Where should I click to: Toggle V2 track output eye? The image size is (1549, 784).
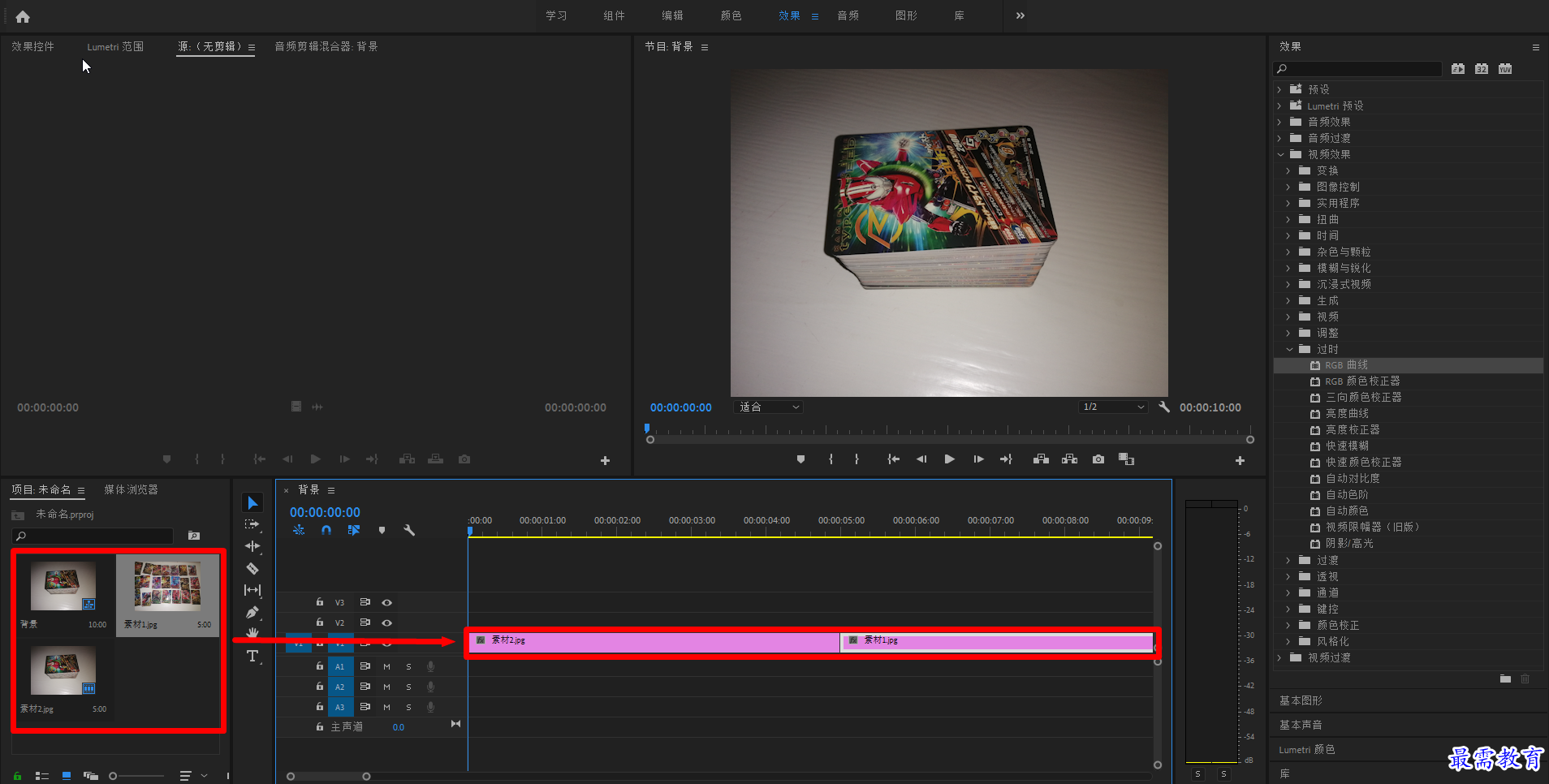387,622
